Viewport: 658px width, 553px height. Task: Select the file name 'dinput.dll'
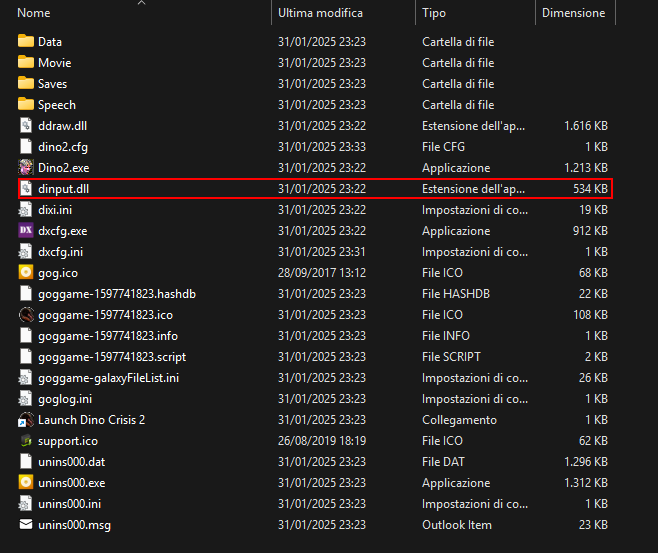point(63,189)
